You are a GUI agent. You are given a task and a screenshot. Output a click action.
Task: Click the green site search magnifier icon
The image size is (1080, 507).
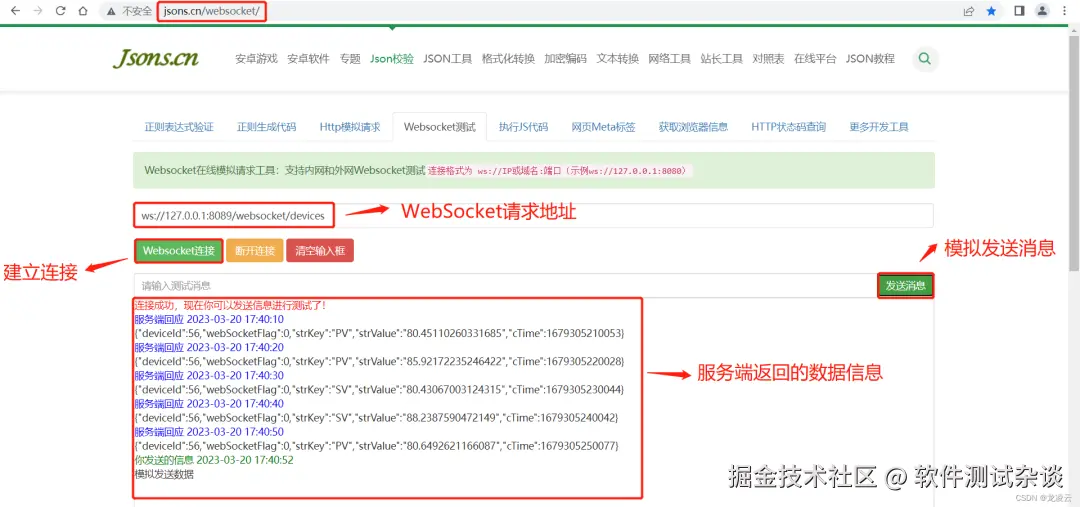coord(925,59)
